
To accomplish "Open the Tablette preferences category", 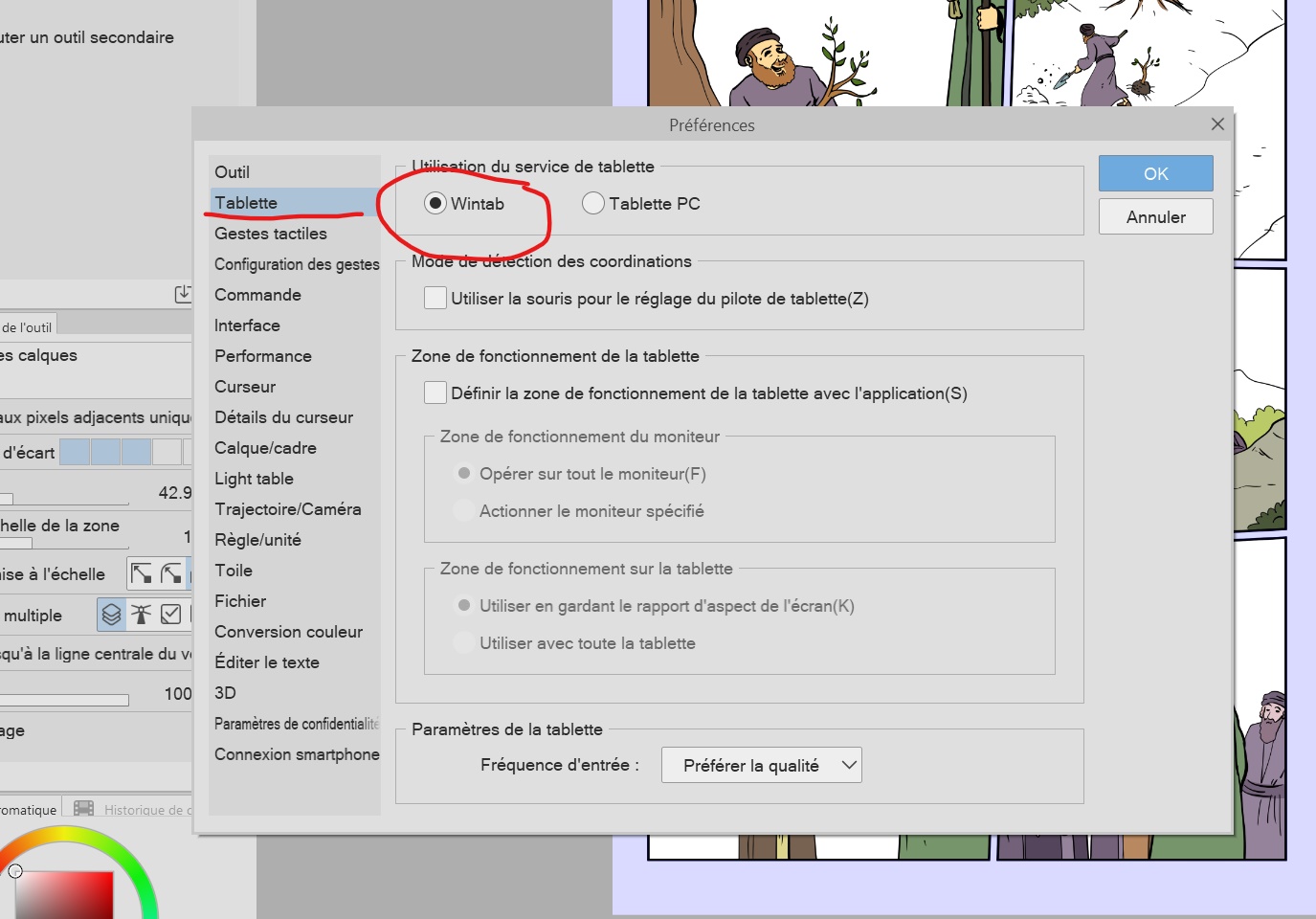I will click(295, 203).
